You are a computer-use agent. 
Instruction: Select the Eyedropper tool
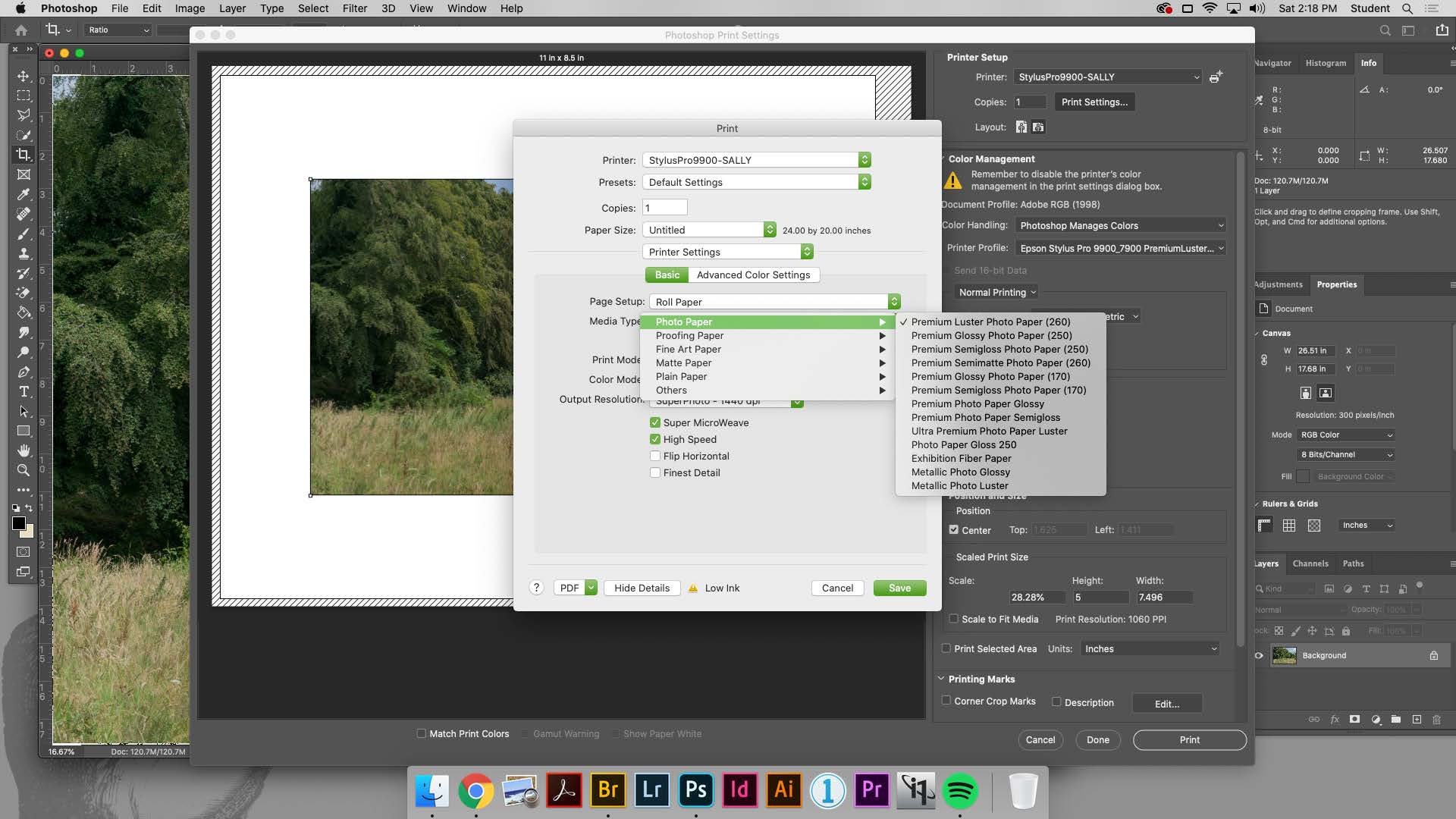point(24,194)
